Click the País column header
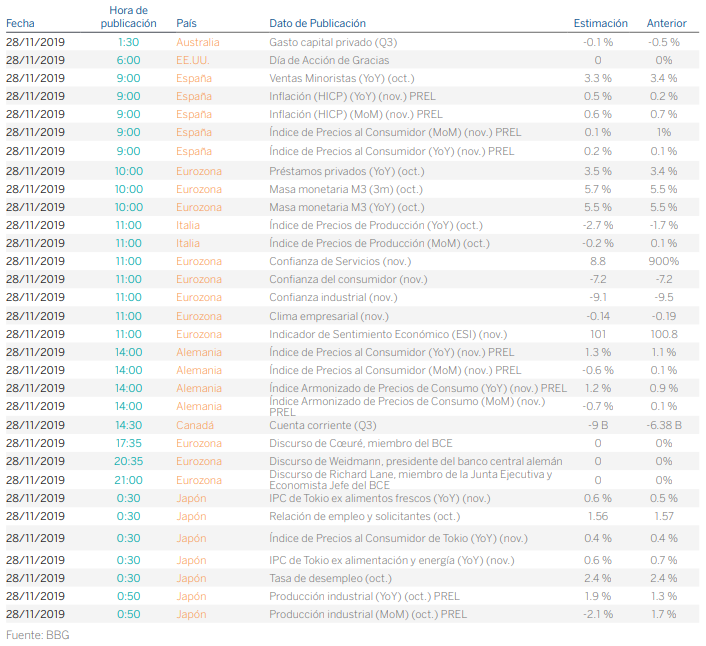Screen dimensions: 706x646 tap(186, 23)
